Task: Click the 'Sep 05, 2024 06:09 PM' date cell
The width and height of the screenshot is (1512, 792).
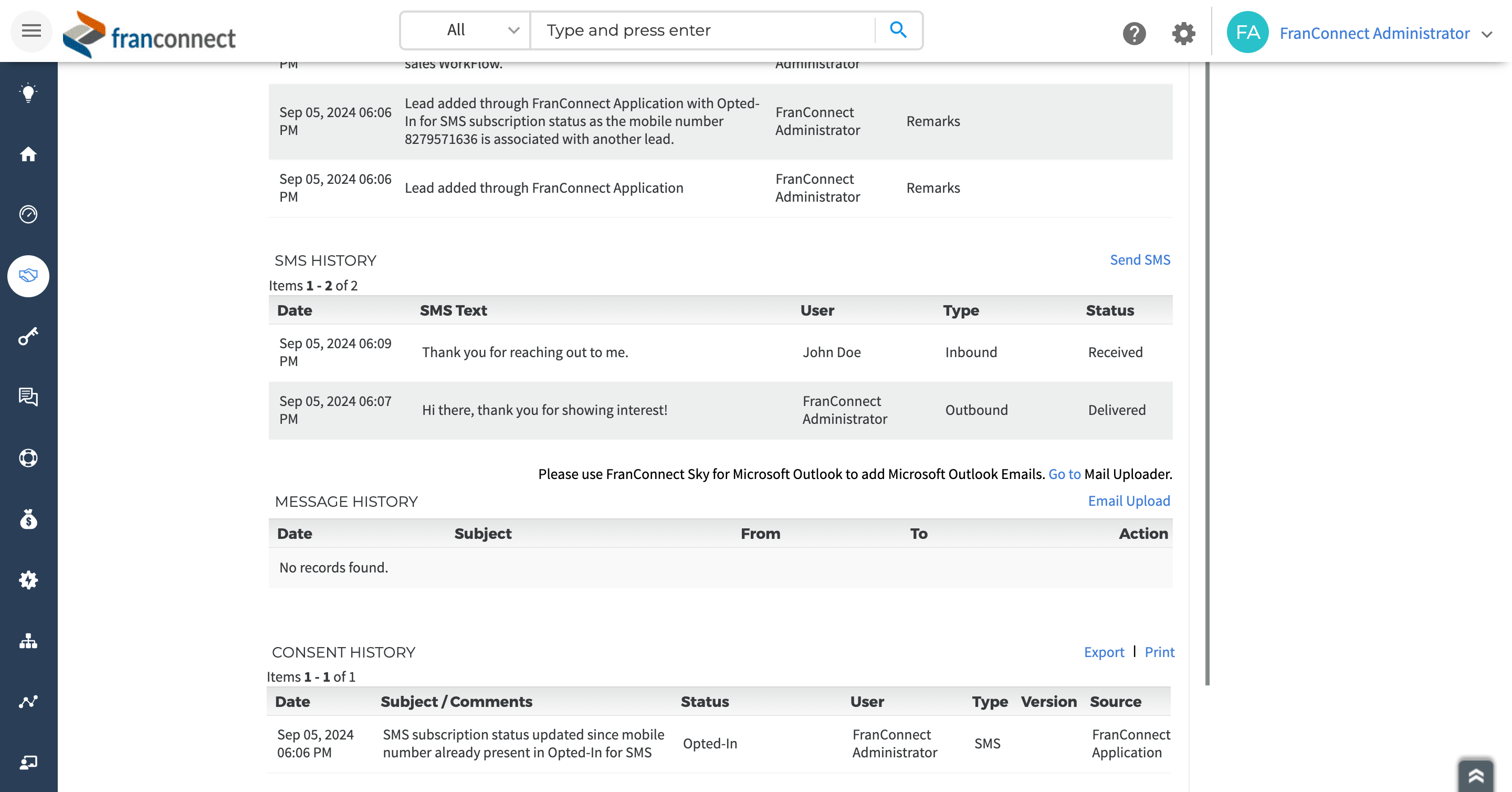Action: [334, 352]
